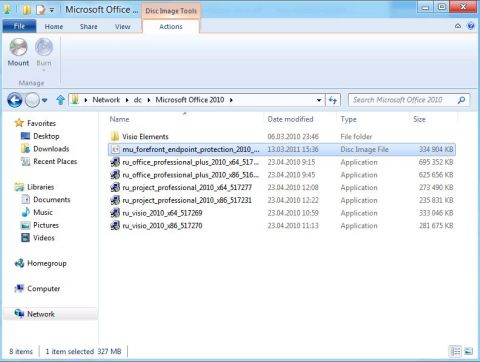Switch to Details view in the status bar
480x362 pixels.
[456, 351]
